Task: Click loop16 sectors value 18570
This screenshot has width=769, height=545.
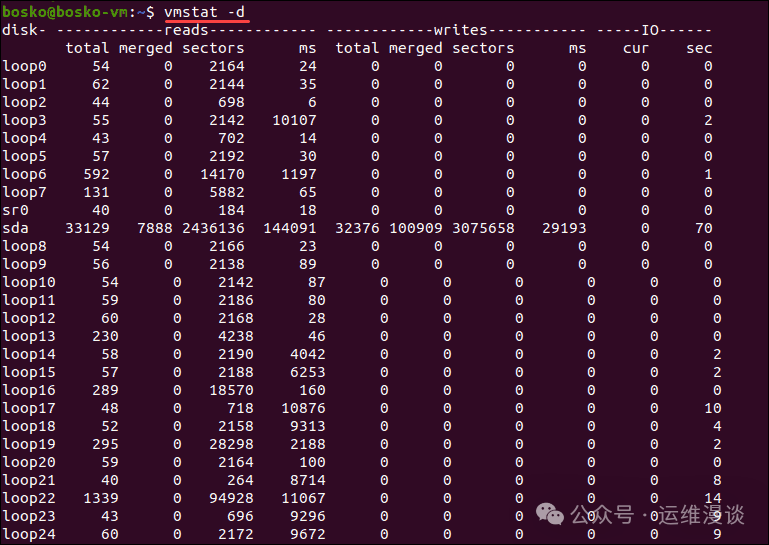Action: click(x=231, y=390)
